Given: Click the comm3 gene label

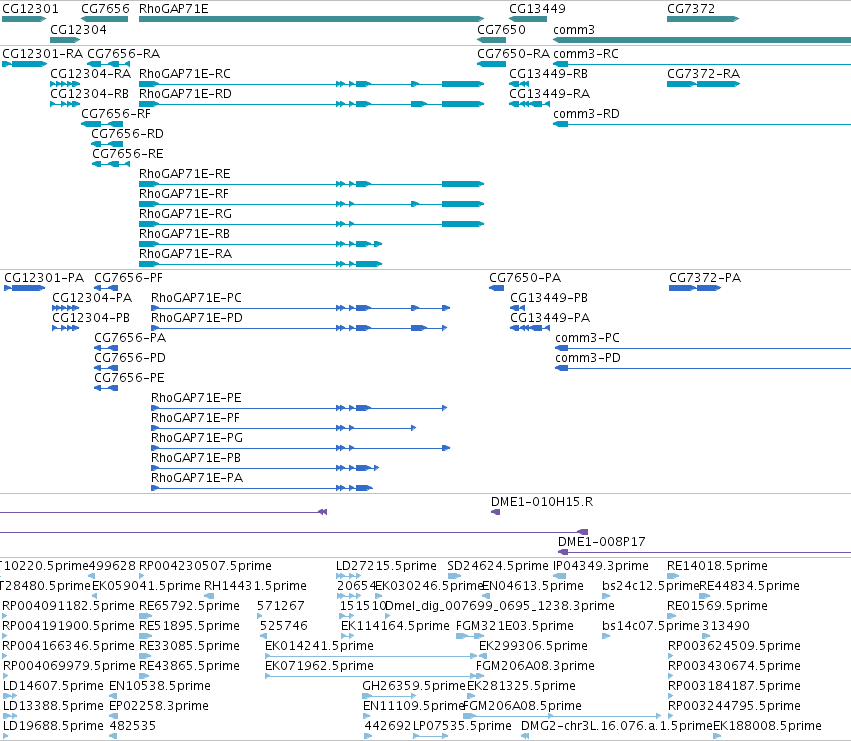Looking at the screenshot, I should coord(574,29).
